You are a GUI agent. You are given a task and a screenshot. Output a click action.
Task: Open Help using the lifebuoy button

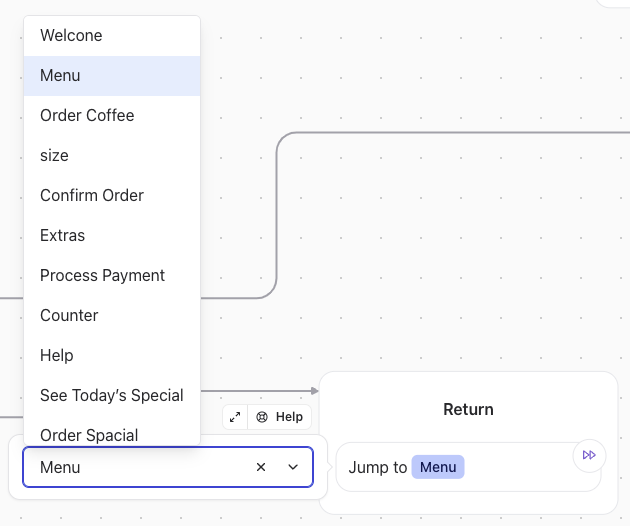pos(280,417)
